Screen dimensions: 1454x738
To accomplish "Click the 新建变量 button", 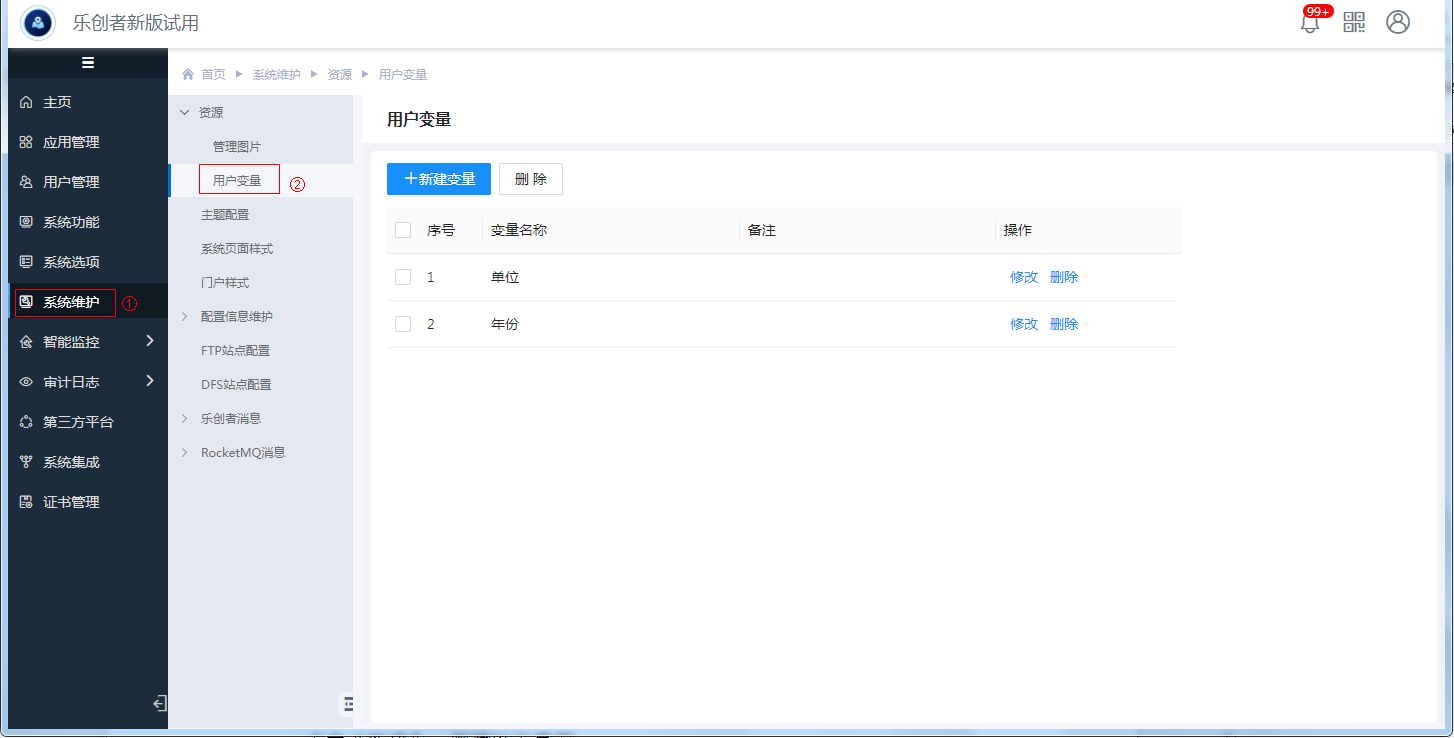I will tap(439, 179).
